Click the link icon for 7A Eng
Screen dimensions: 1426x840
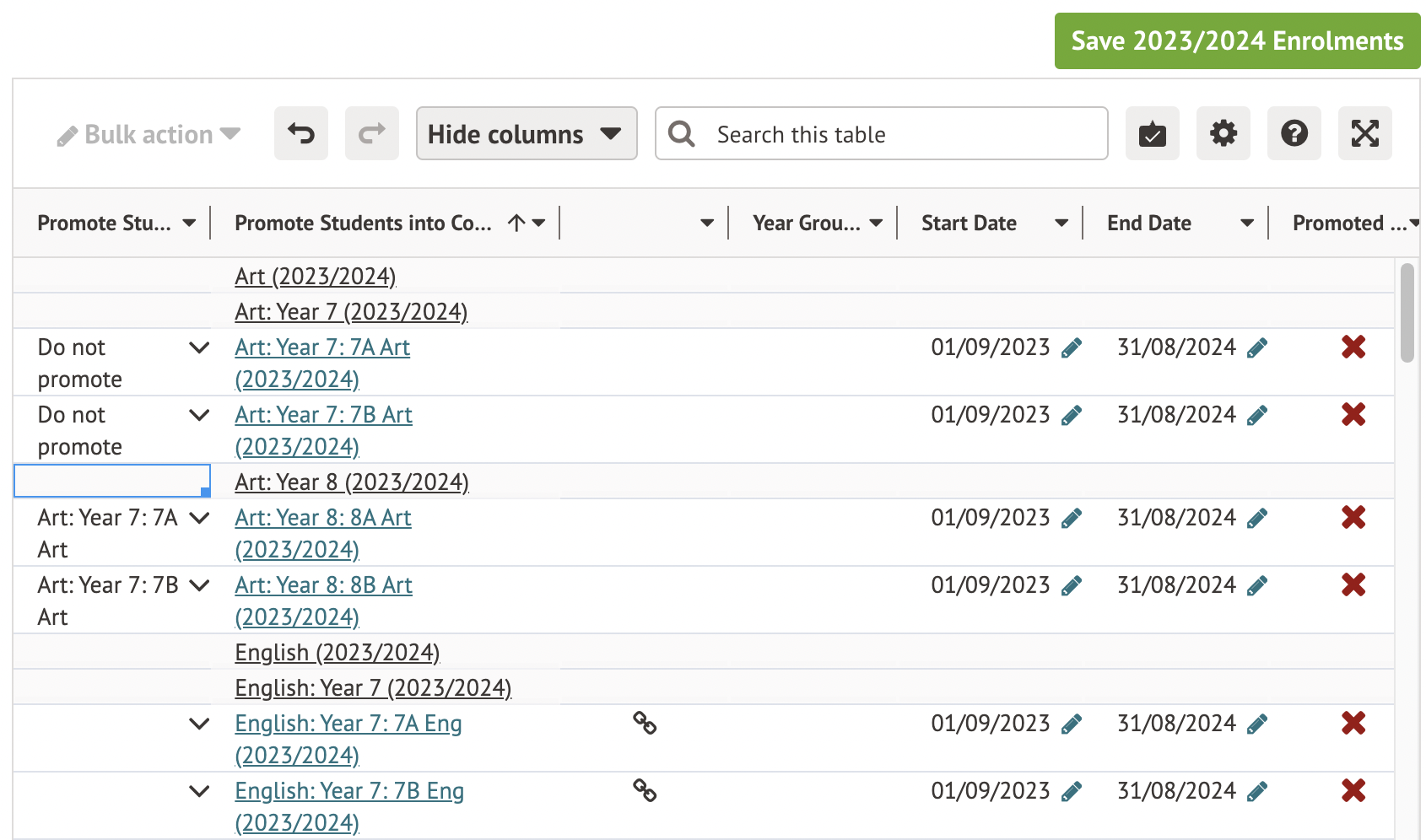(645, 724)
